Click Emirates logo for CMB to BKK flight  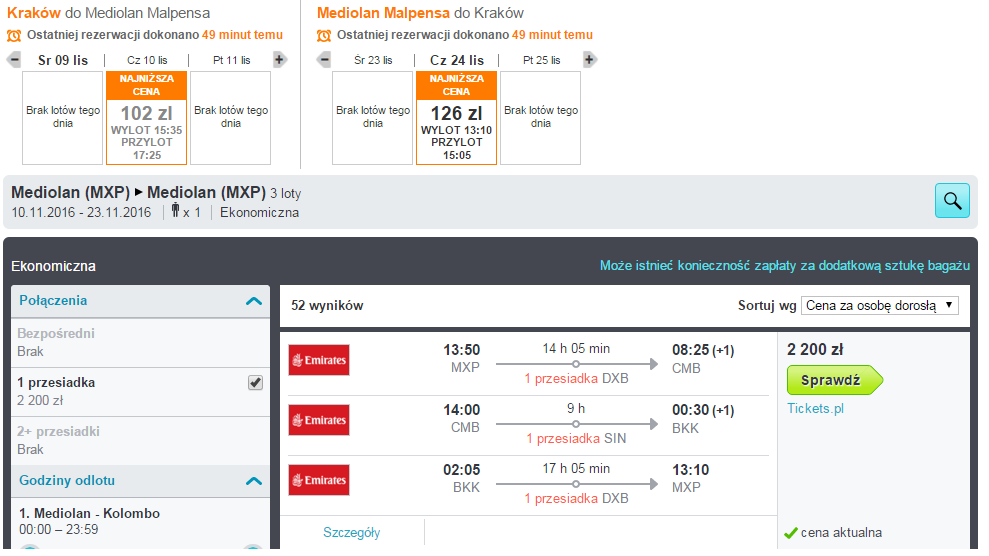click(x=319, y=420)
